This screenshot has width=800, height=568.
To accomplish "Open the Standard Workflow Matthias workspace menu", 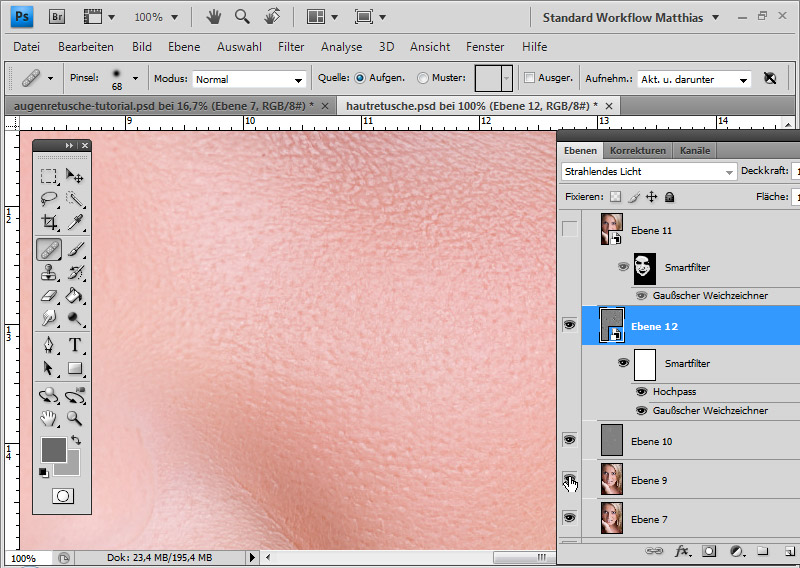I will coord(631,17).
